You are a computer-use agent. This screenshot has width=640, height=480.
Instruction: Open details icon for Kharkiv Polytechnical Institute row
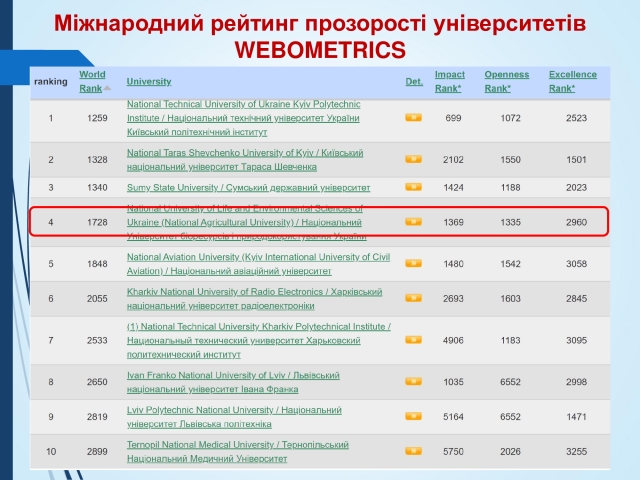413,340
